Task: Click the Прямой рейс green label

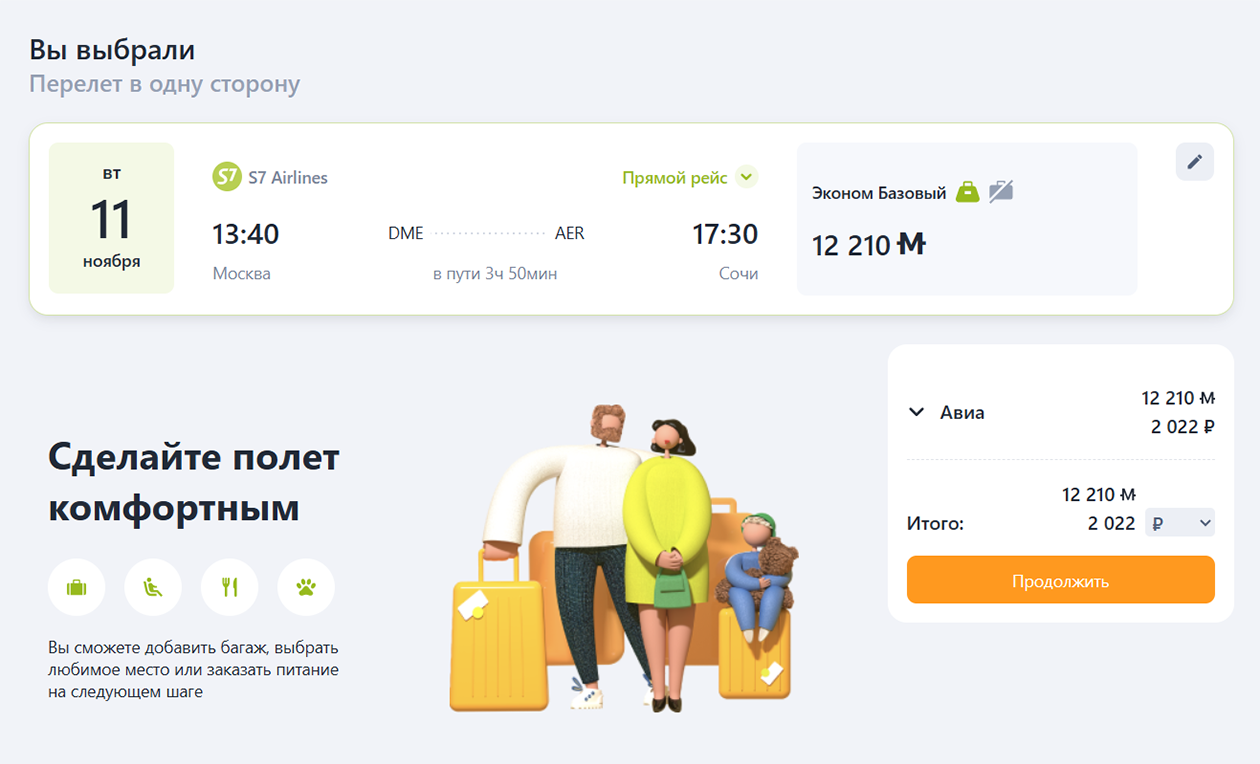Action: 675,178
